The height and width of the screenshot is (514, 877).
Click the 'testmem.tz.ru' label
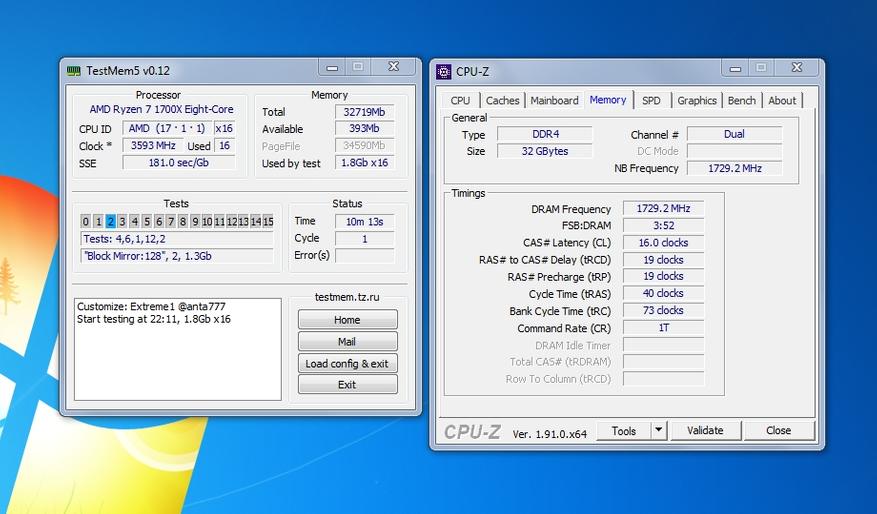(347, 297)
